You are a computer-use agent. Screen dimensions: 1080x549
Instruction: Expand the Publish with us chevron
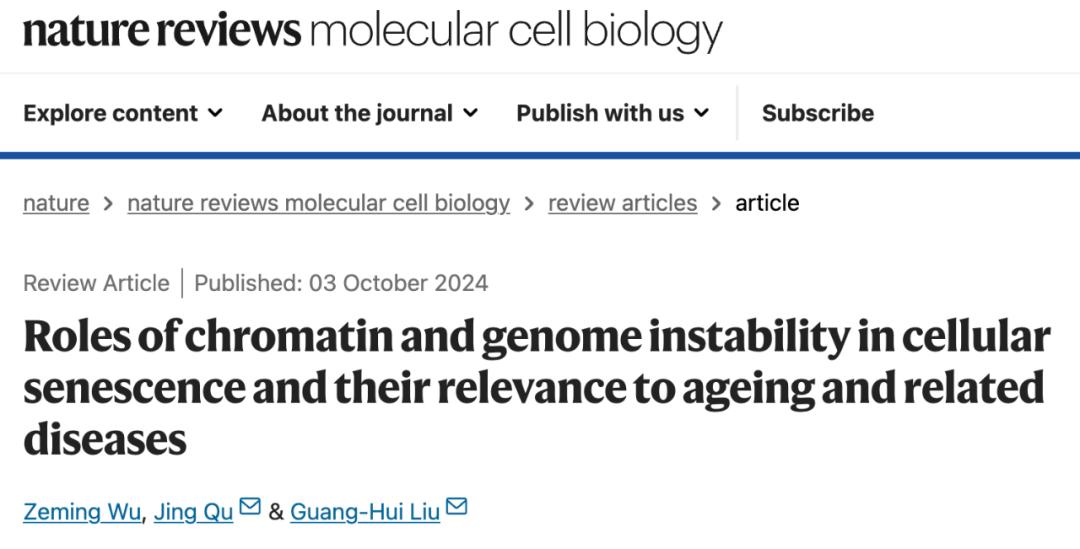tap(701, 113)
